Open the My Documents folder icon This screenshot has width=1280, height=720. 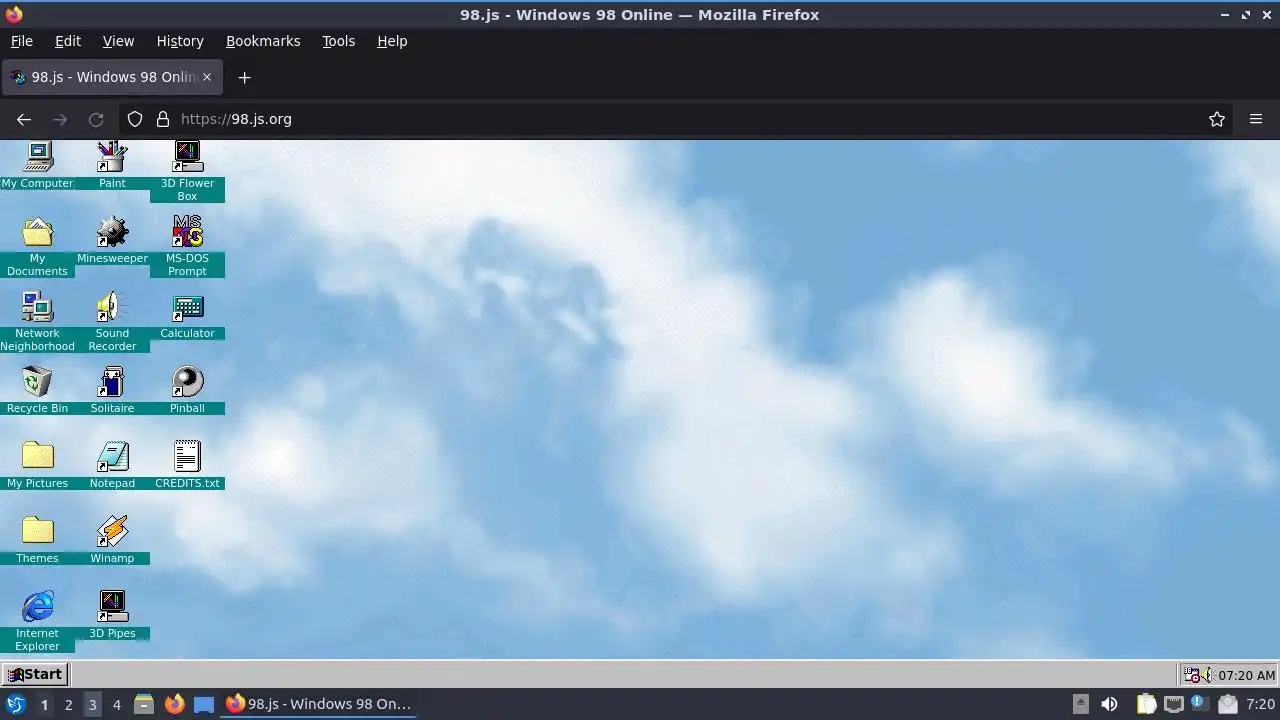37,246
